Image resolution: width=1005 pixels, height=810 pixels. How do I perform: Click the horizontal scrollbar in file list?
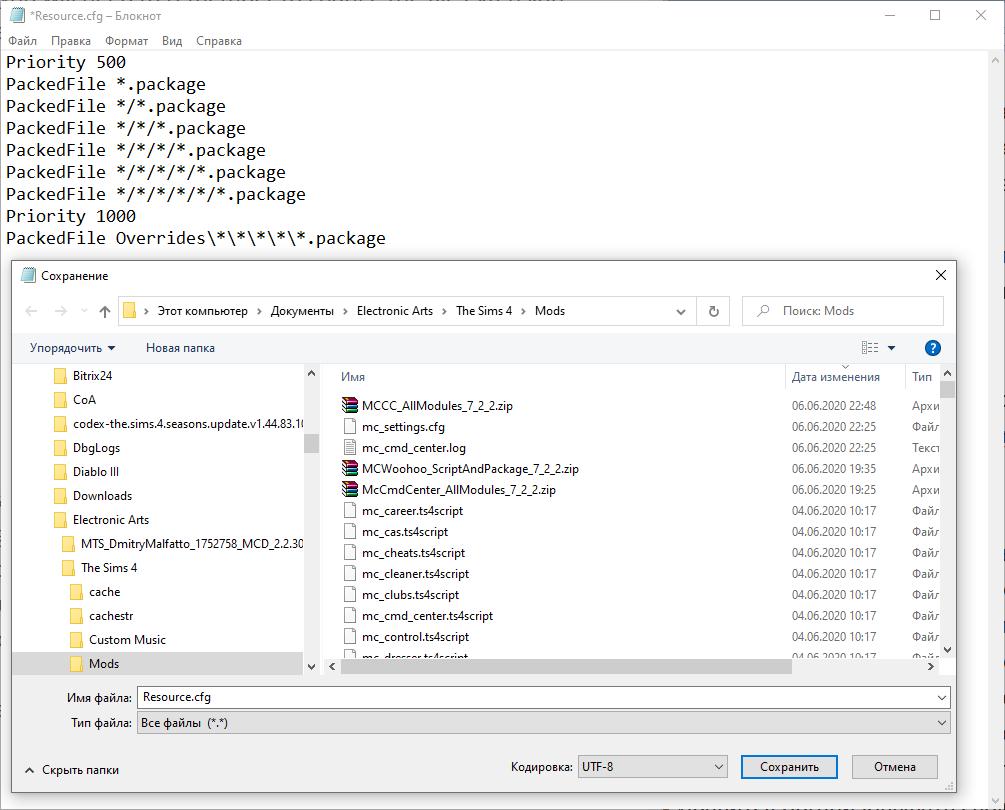click(x=565, y=666)
